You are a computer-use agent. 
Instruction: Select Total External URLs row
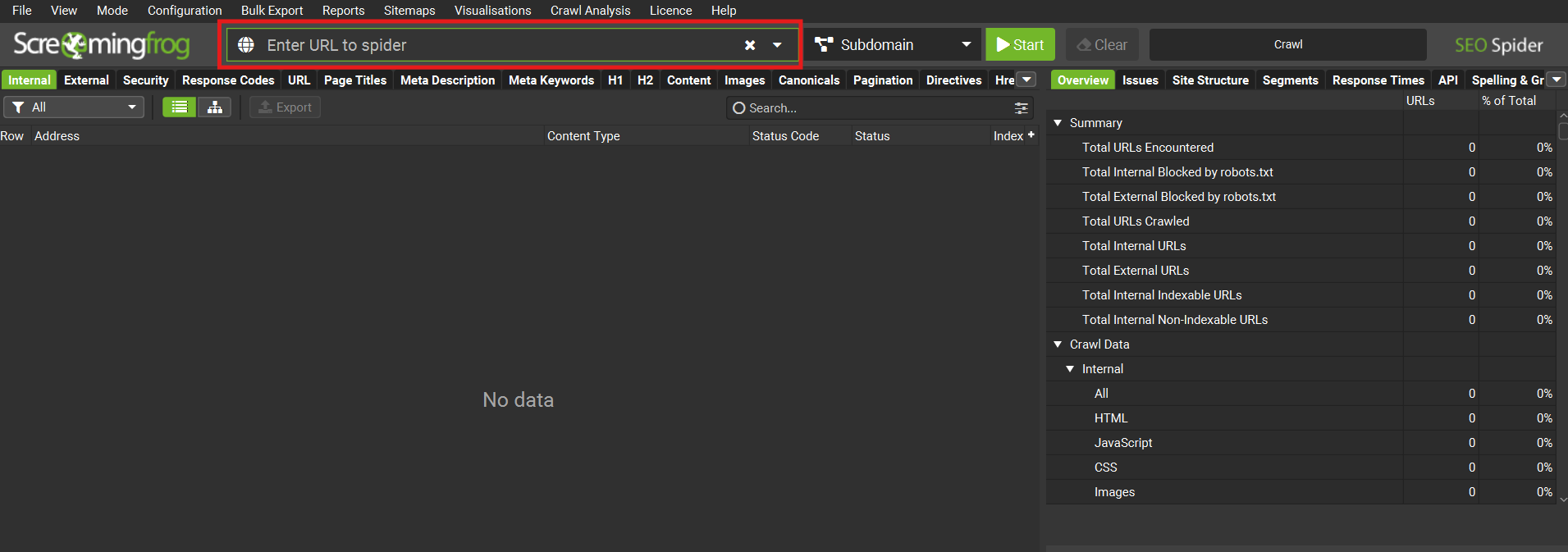1301,271
